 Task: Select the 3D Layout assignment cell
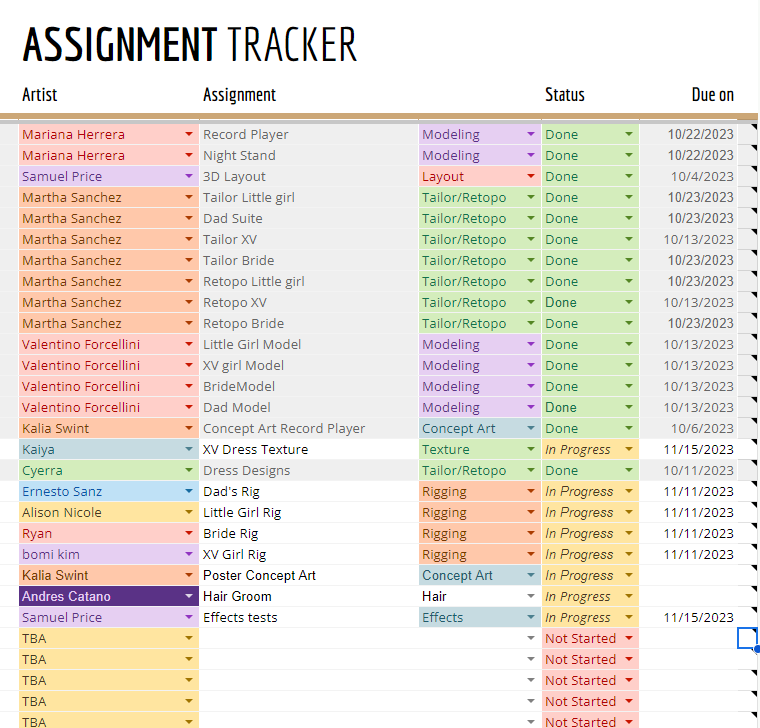click(309, 176)
